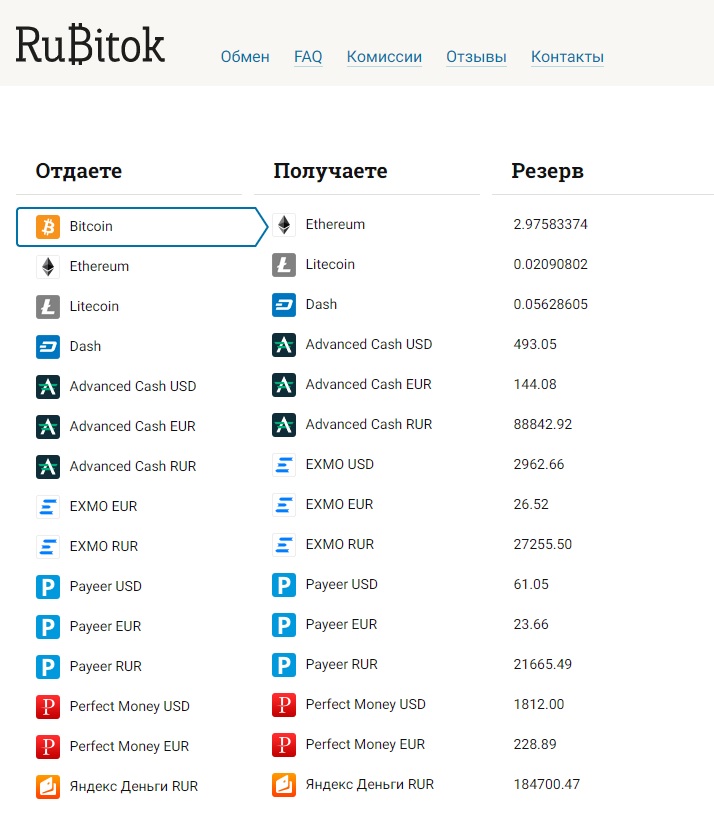Choose Payeer RUR label in Получаете list
The image size is (714, 823).
tap(342, 664)
